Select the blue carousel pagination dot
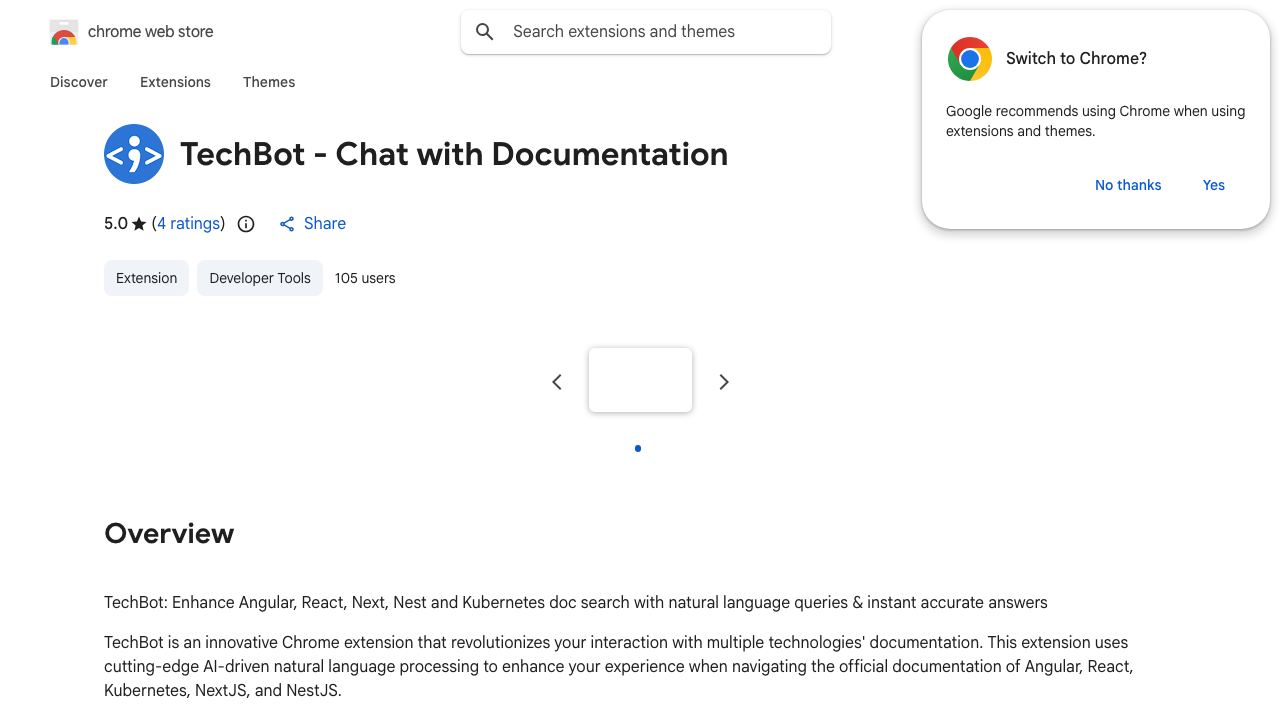This screenshot has height=720, width=1280. 638,448
